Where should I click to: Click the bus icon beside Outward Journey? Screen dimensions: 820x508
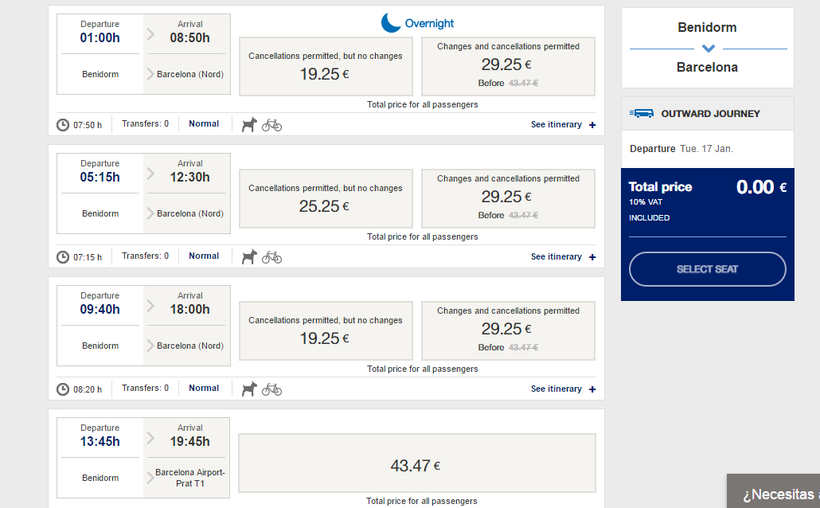[644, 114]
